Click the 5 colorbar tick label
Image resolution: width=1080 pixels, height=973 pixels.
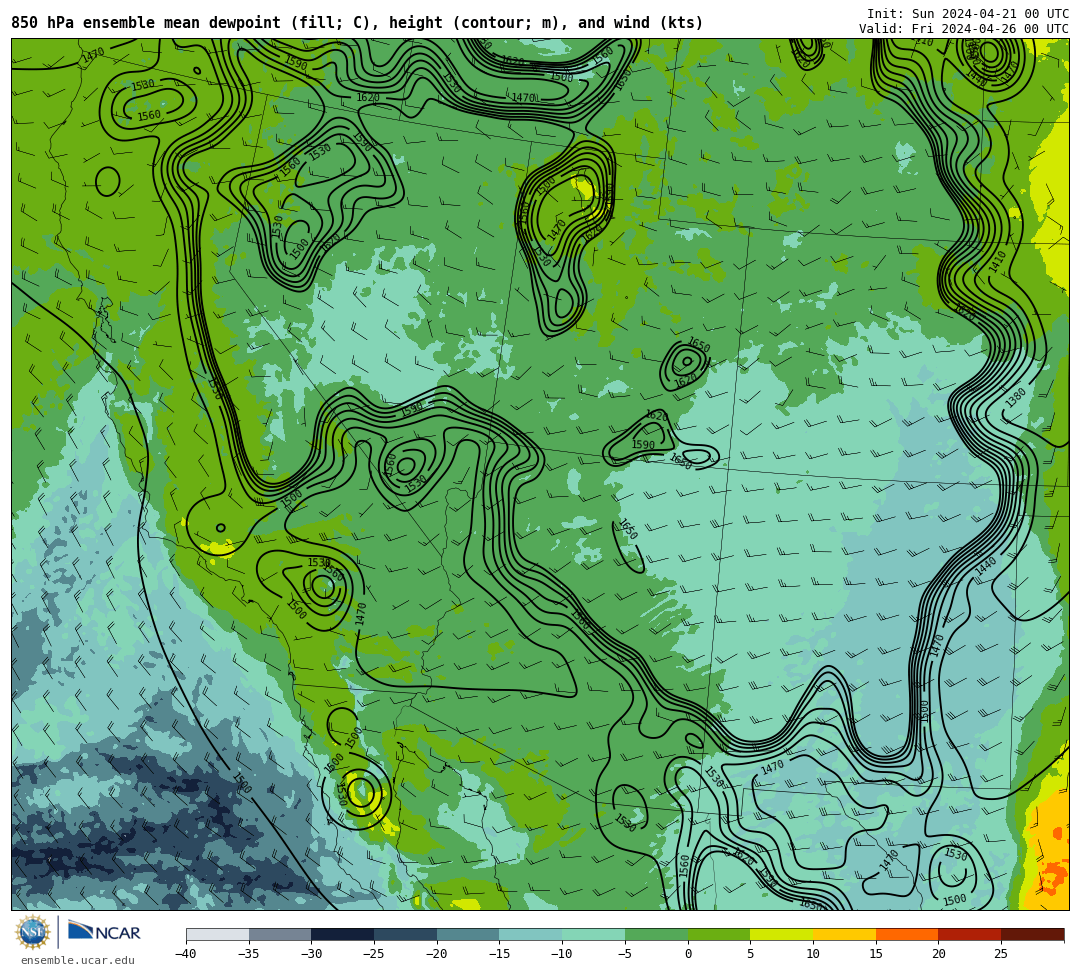pos(750,954)
